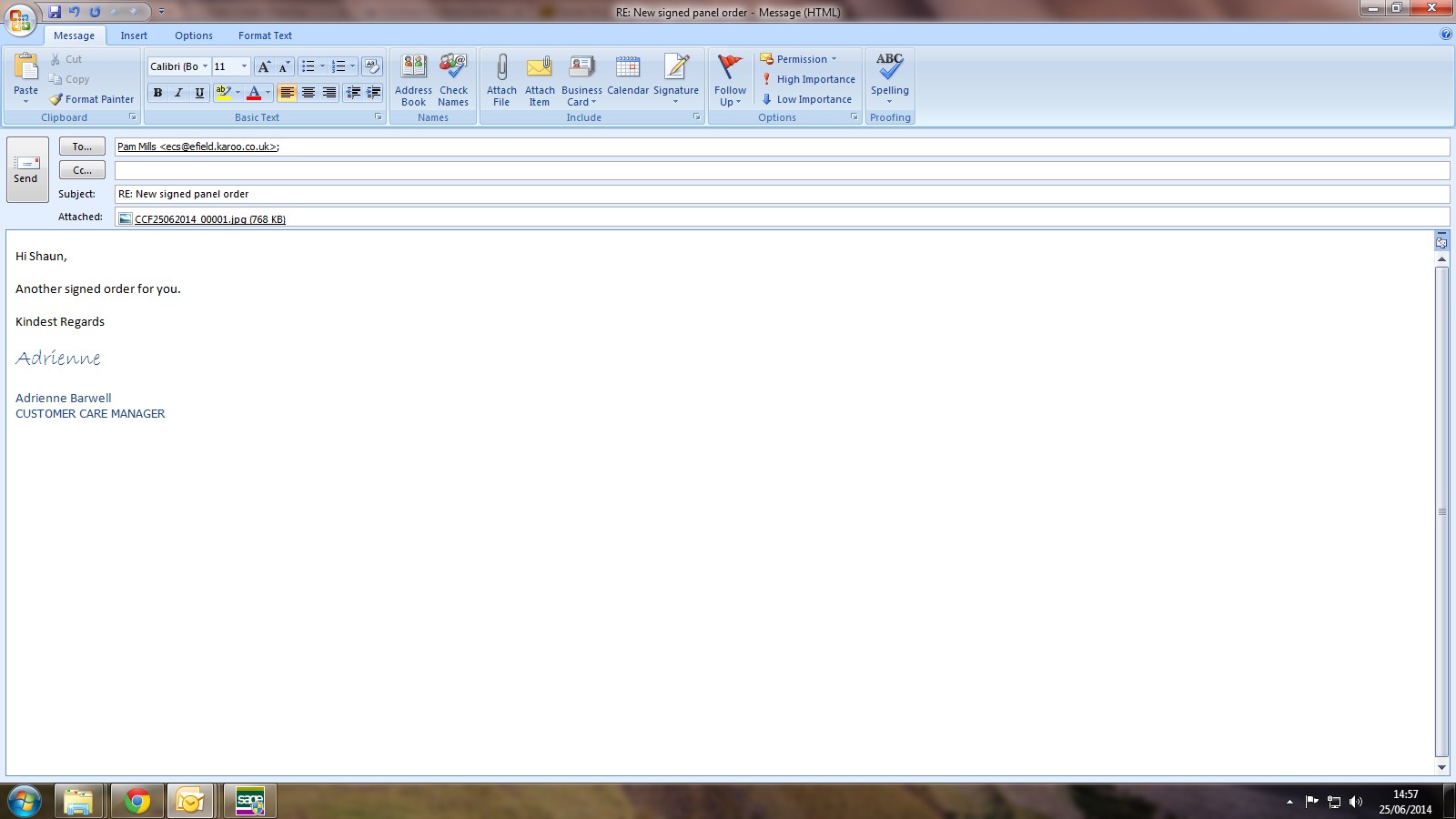Run the Spelling check
Image resolution: width=1456 pixels, height=819 pixels.
889,76
